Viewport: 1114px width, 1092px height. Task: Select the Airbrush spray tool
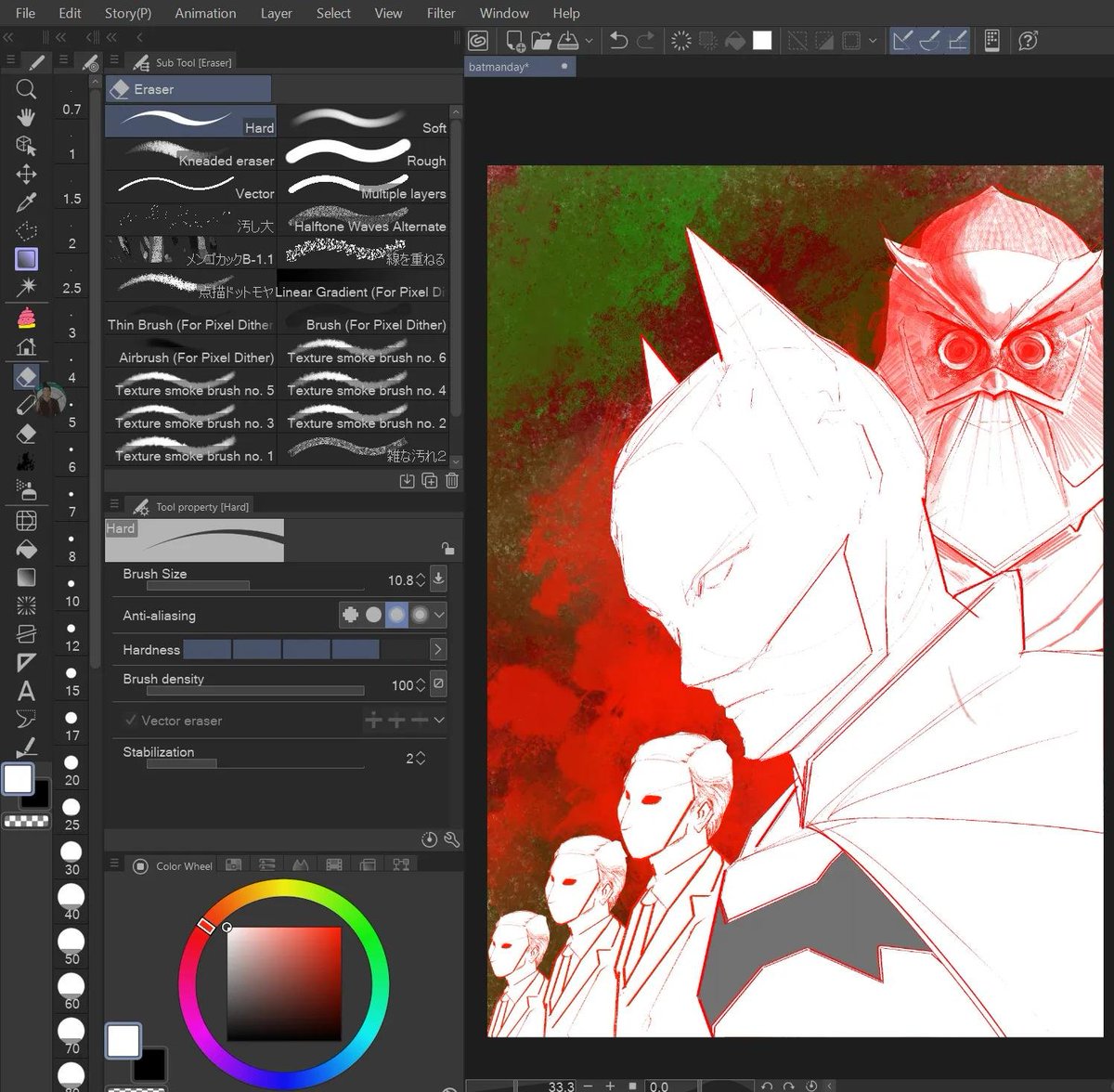tap(26, 491)
